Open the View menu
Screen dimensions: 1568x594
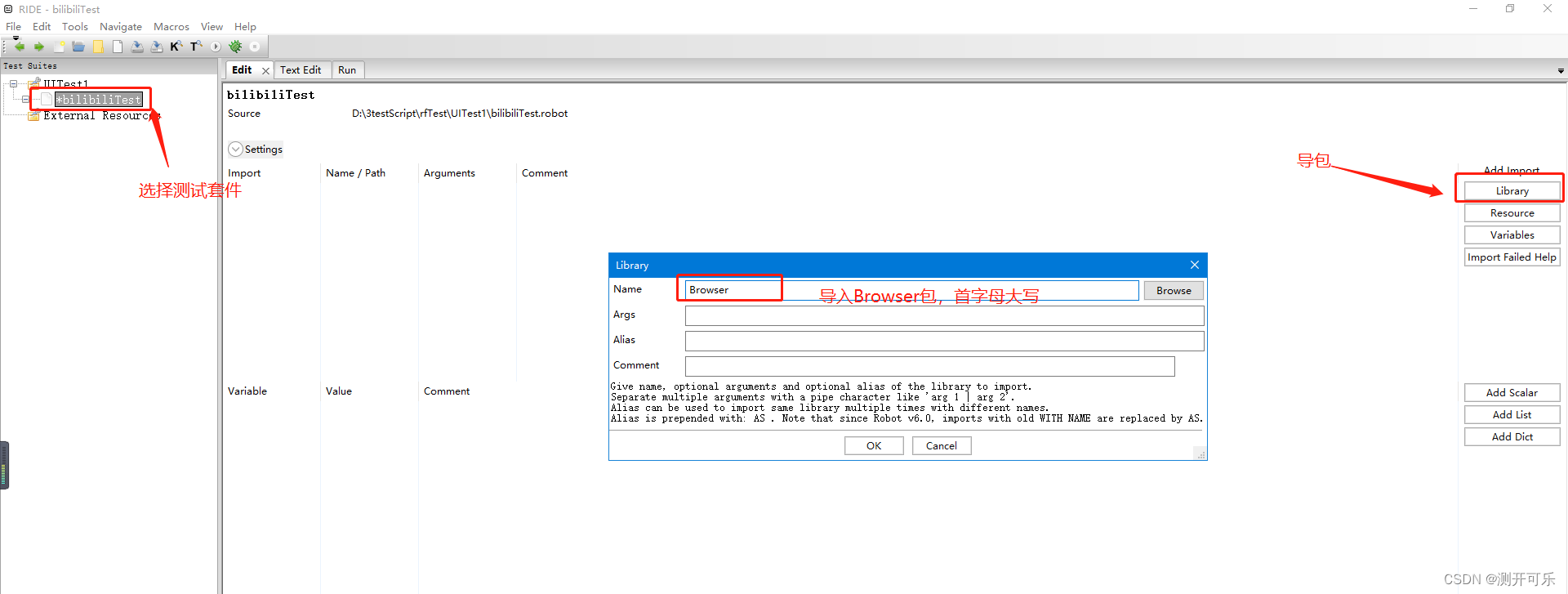[x=212, y=26]
